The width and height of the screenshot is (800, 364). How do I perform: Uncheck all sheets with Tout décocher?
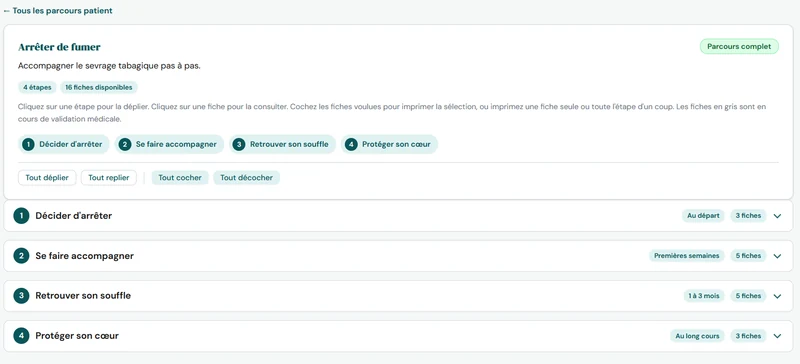[x=246, y=178]
